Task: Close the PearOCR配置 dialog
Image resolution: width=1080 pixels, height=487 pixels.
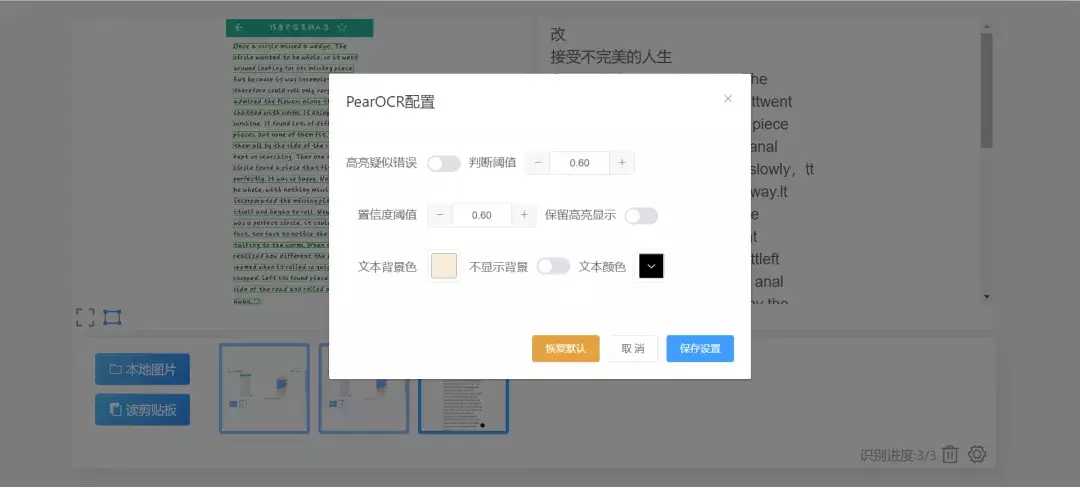Action: (727, 99)
